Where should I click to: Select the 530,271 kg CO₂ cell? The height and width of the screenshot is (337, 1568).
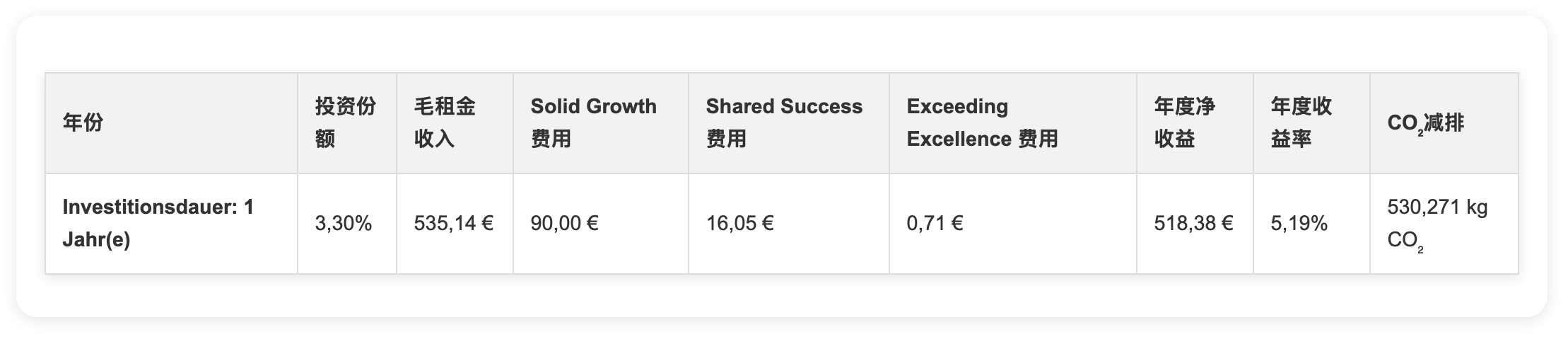(x=1437, y=224)
